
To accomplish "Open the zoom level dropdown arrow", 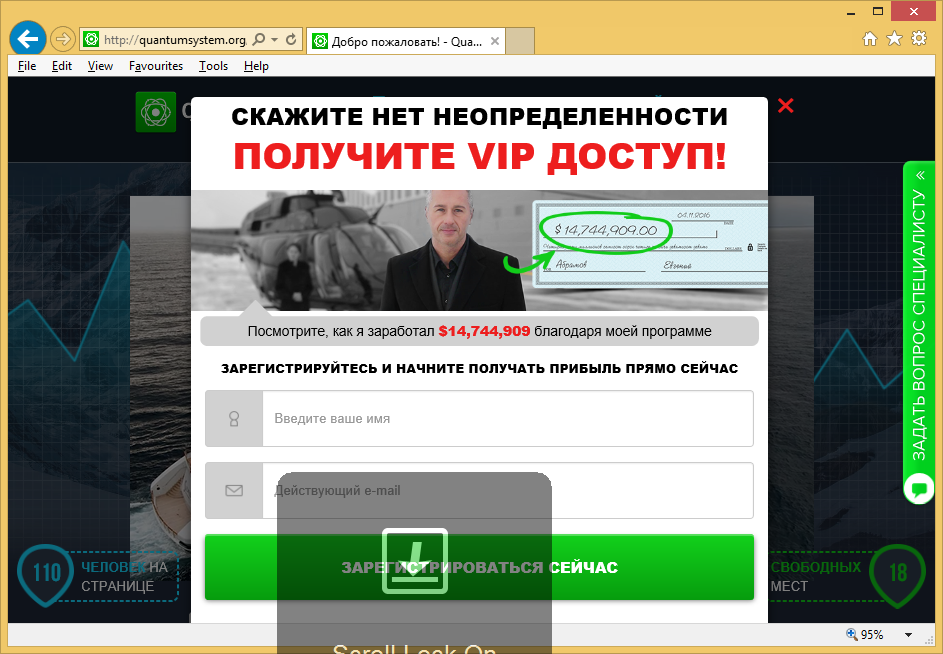I will click(x=909, y=635).
